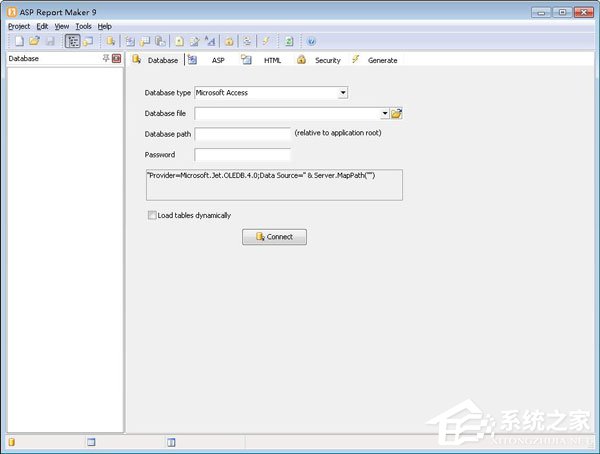Image resolution: width=600 pixels, height=454 pixels.
Task: Switch to the HTML tab
Action: coord(261,60)
